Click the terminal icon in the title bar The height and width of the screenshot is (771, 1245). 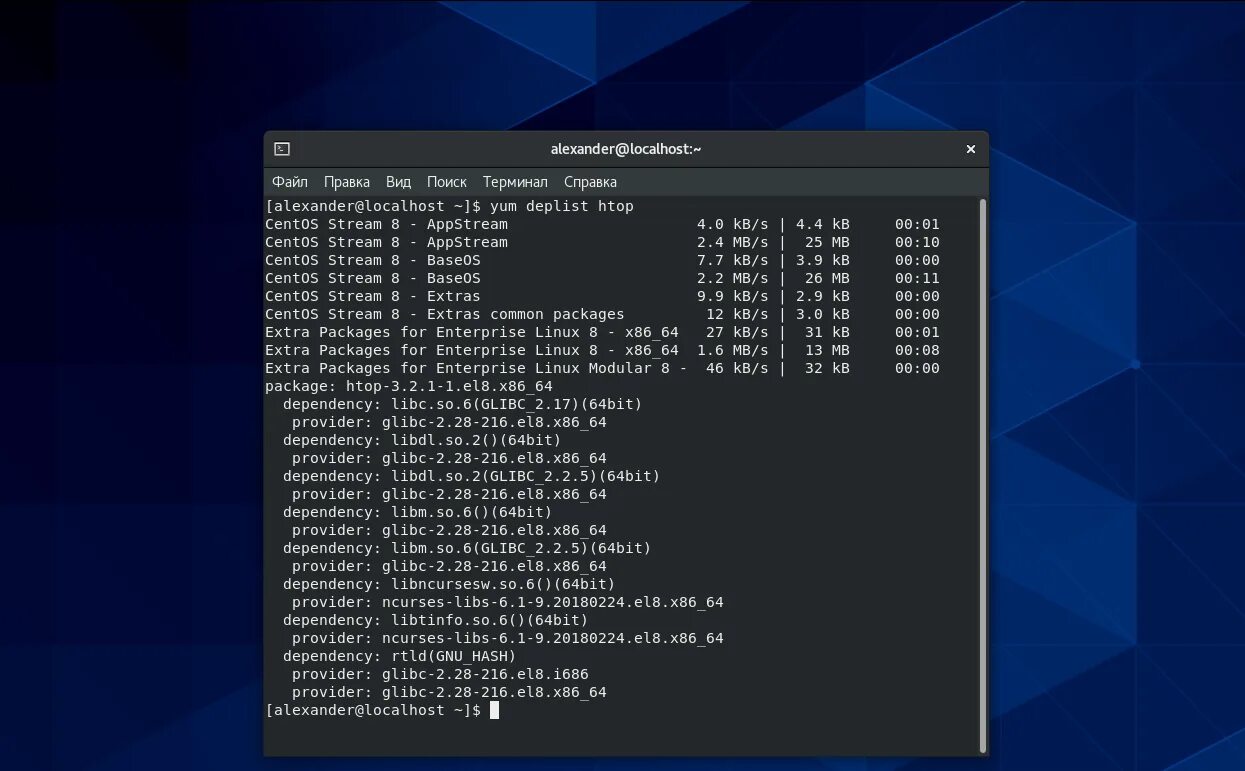tap(282, 149)
